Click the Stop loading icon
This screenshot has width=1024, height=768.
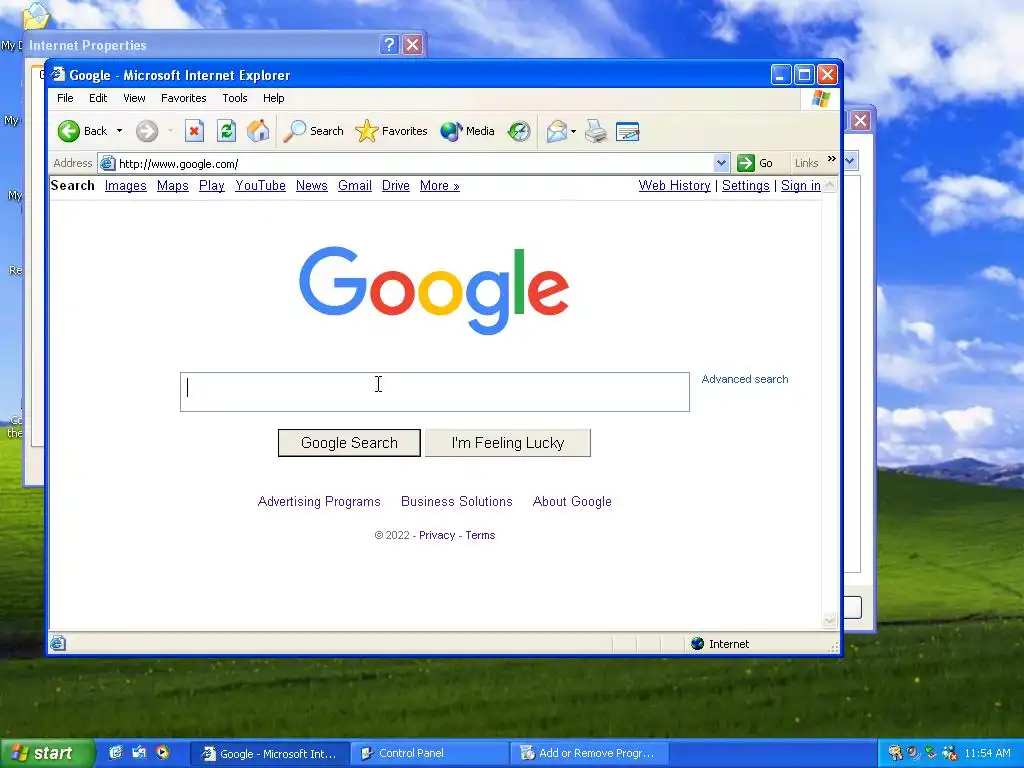pos(194,131)
